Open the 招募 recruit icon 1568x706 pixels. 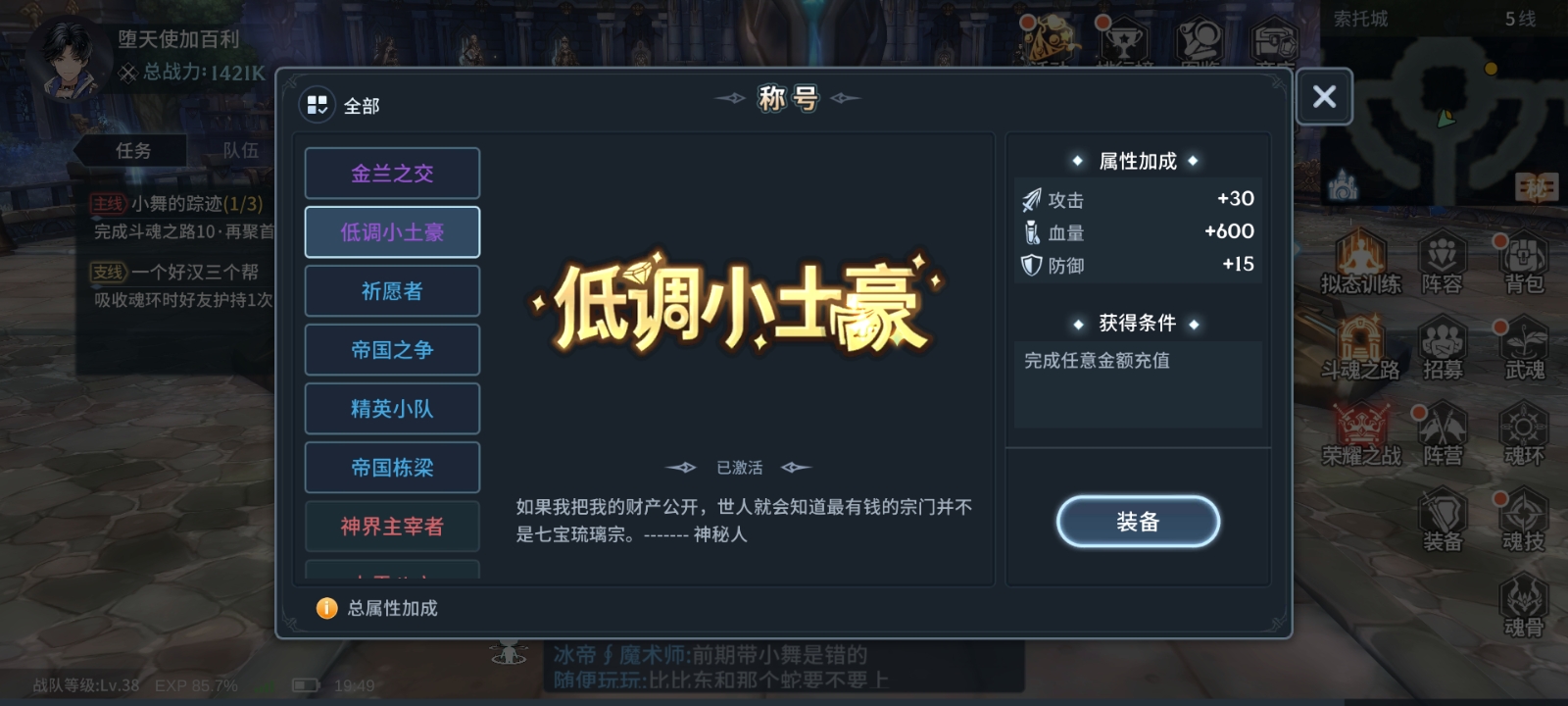pyautogui.click(x=1442, y=349)
